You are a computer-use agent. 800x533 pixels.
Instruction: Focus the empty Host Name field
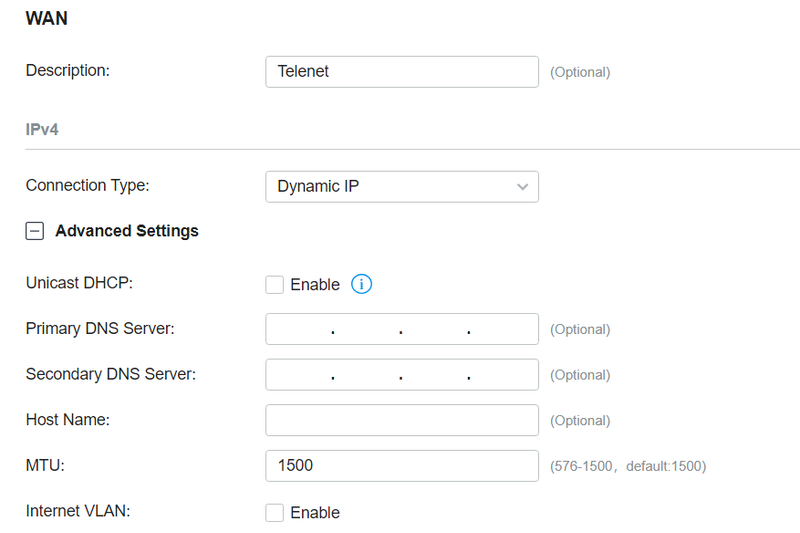[401, 420]
